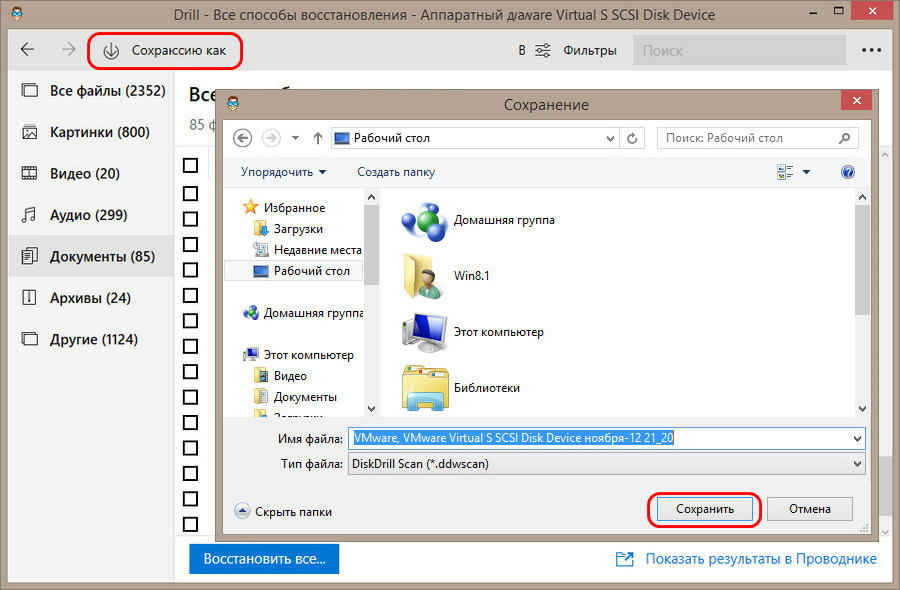Click Сохранить сессию как toolbar button
The height and width of the screenshot is (590, 900).
(165, 51)
